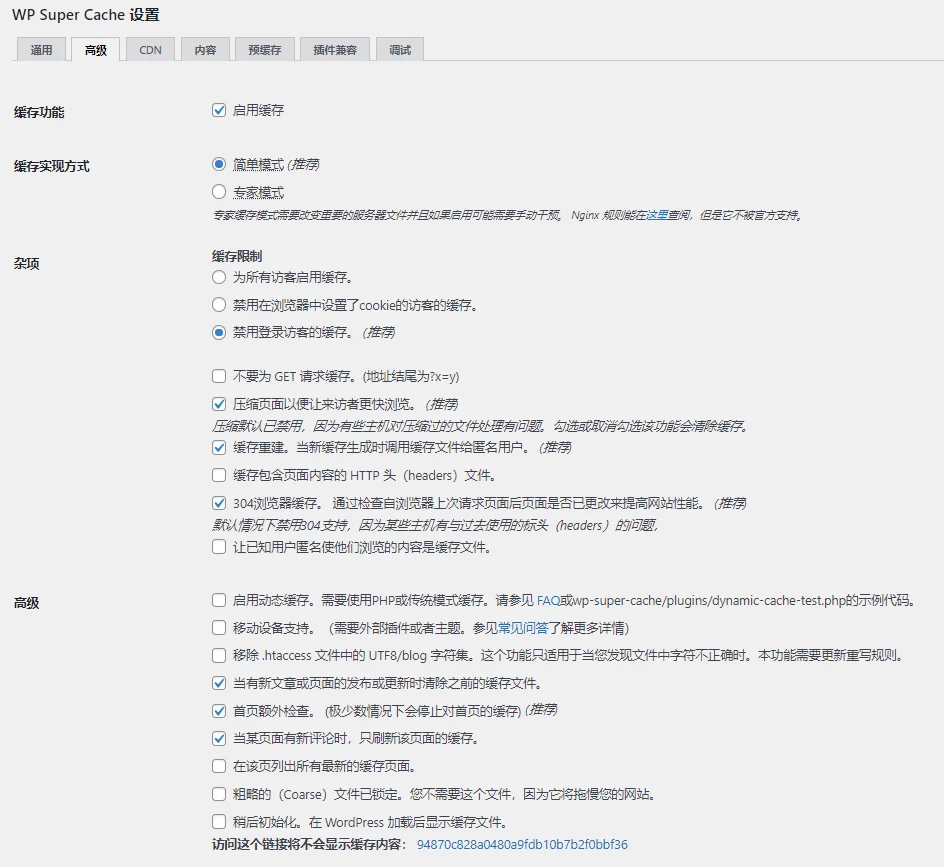This screenshot has height=867, width=944.
Task: Toggle refresh-on-new-comment 当某页面有新评论时 checkbox
Action: click(219, 738)
